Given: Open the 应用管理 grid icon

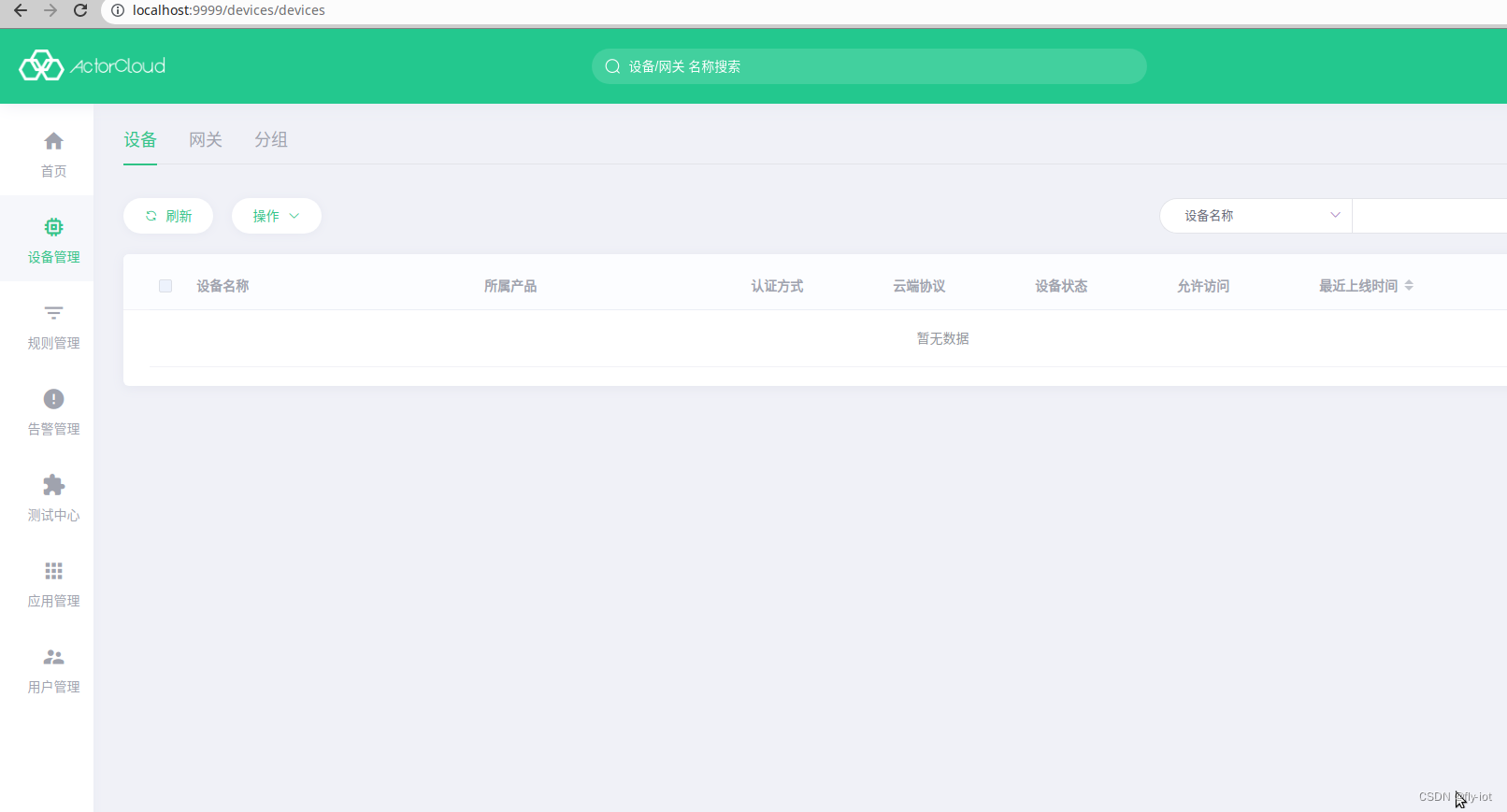Looking at the screenshot, I should (x=53, y=571).
